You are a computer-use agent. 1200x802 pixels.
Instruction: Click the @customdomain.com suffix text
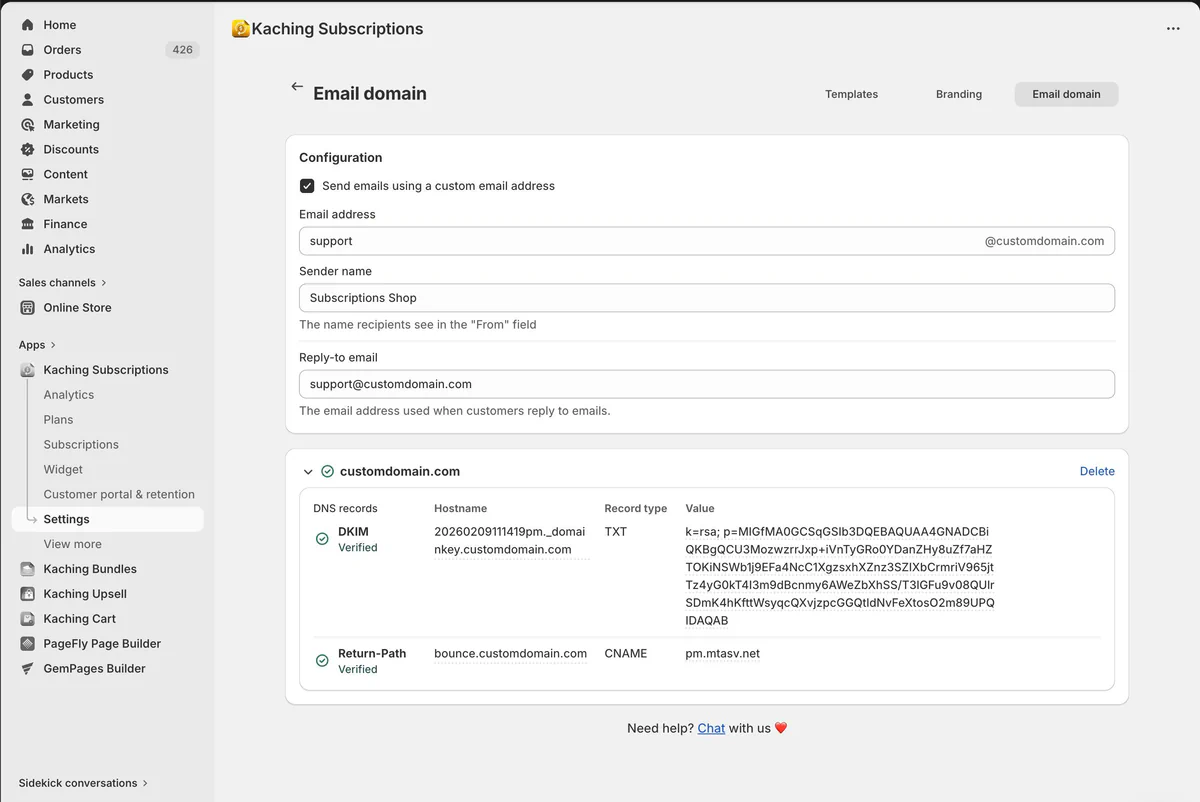click(x=1044, y=241)
